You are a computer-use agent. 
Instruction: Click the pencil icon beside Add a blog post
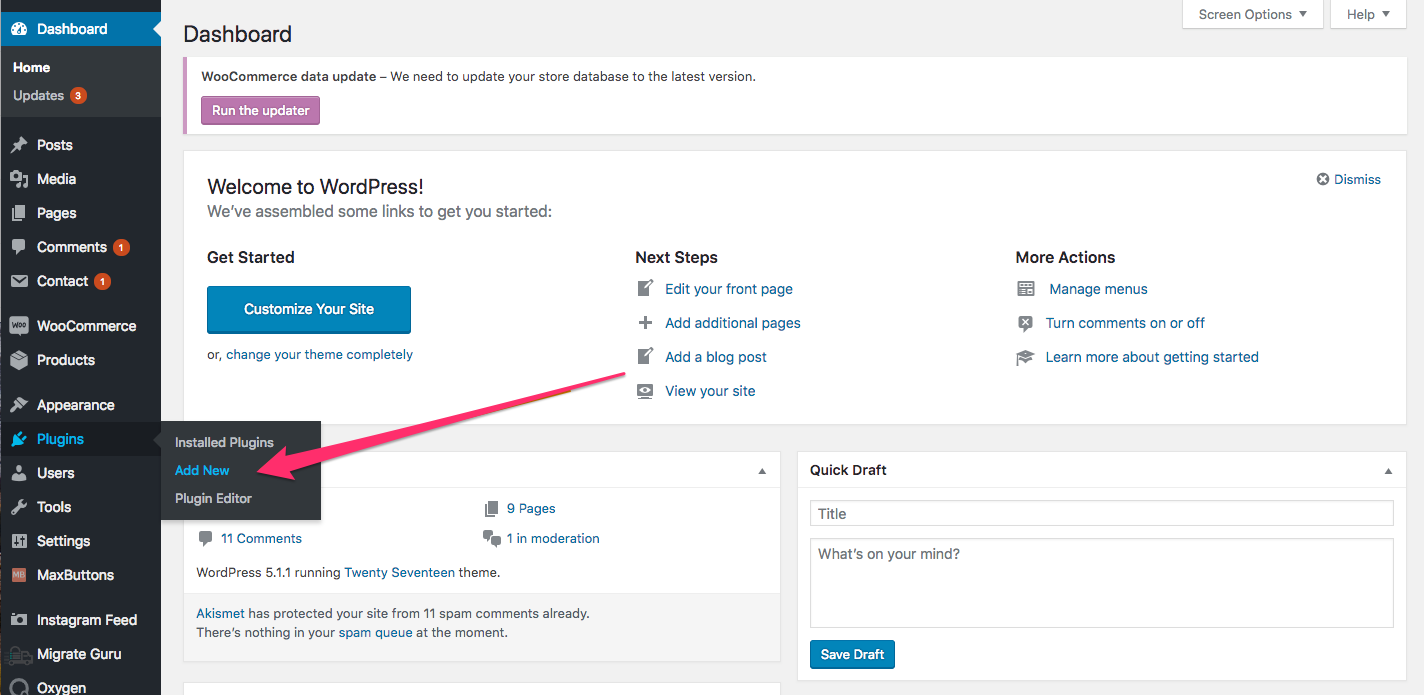coord(645,357)
